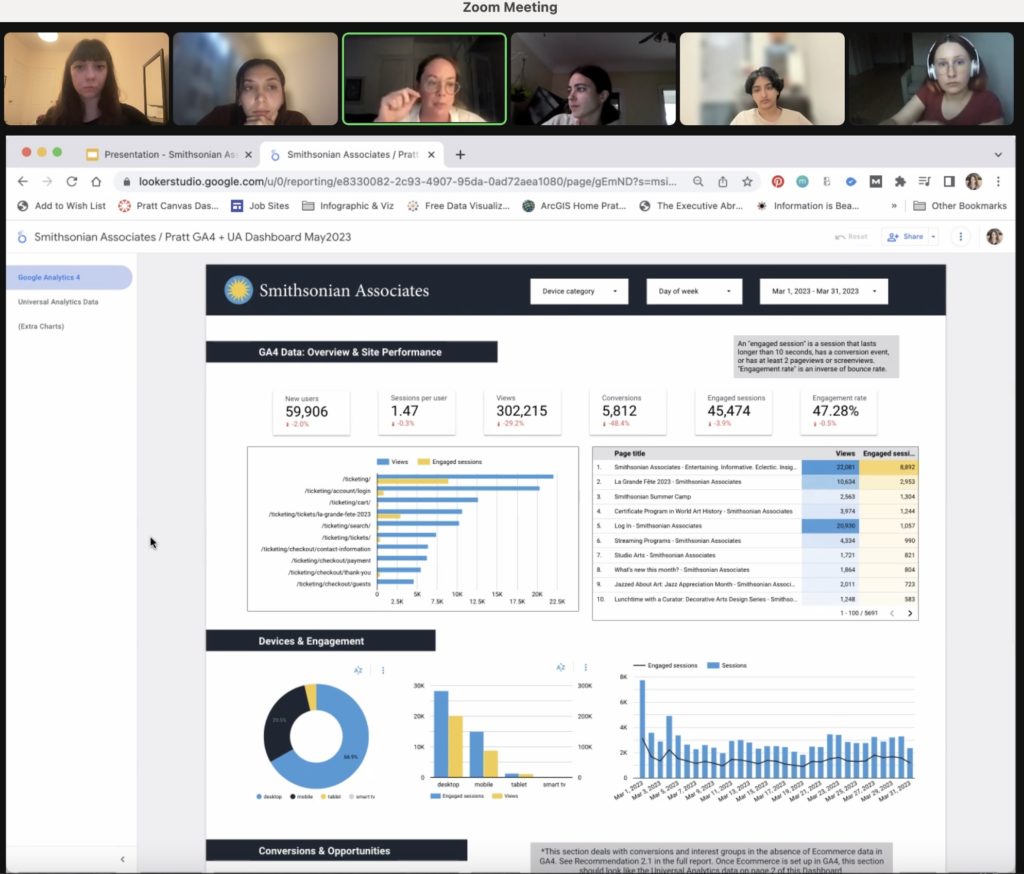Collapse the left page navigation panel

click(122, 859)
